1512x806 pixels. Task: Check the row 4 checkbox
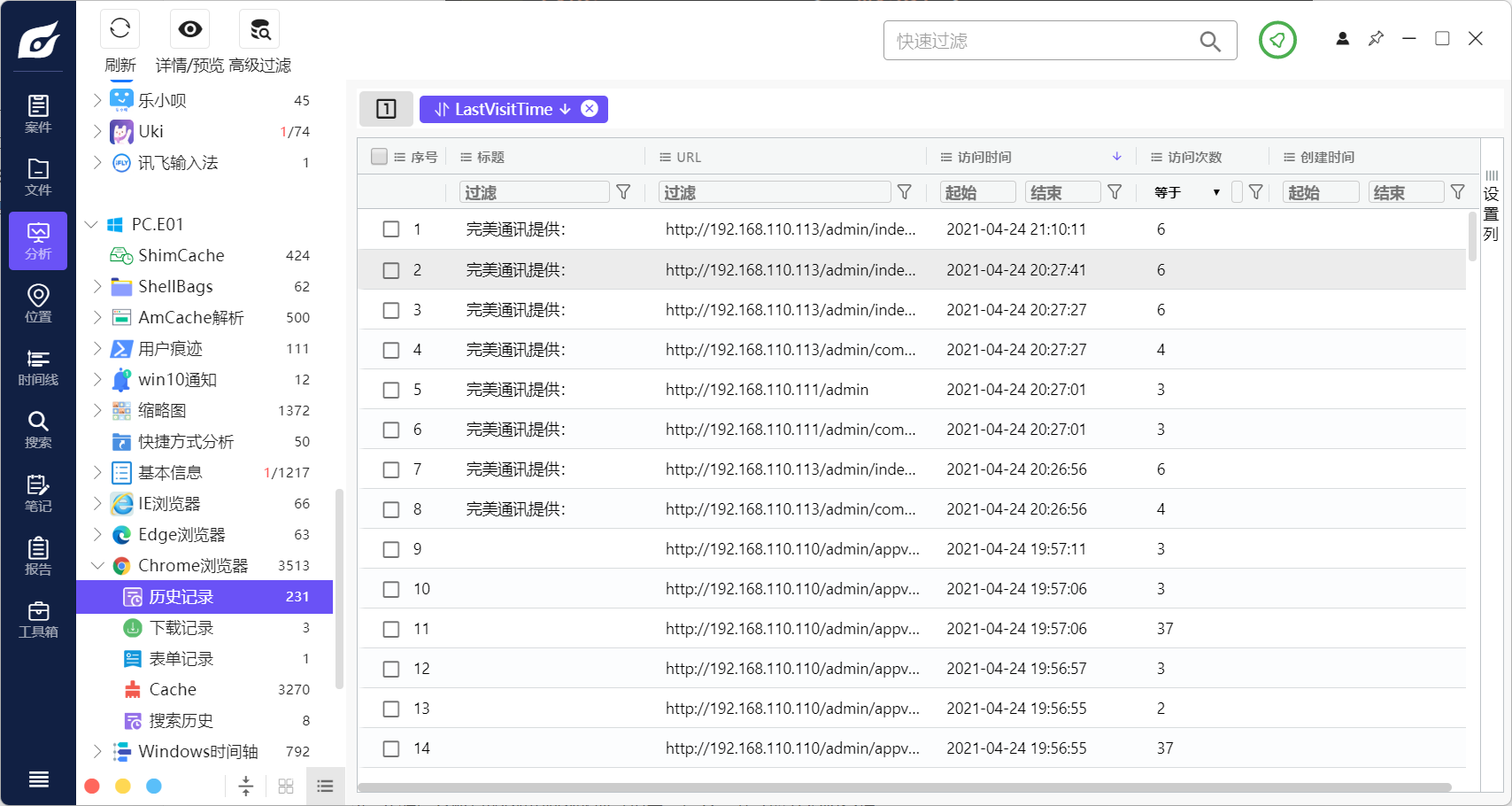pyautogui.click(x=391, y=350)
